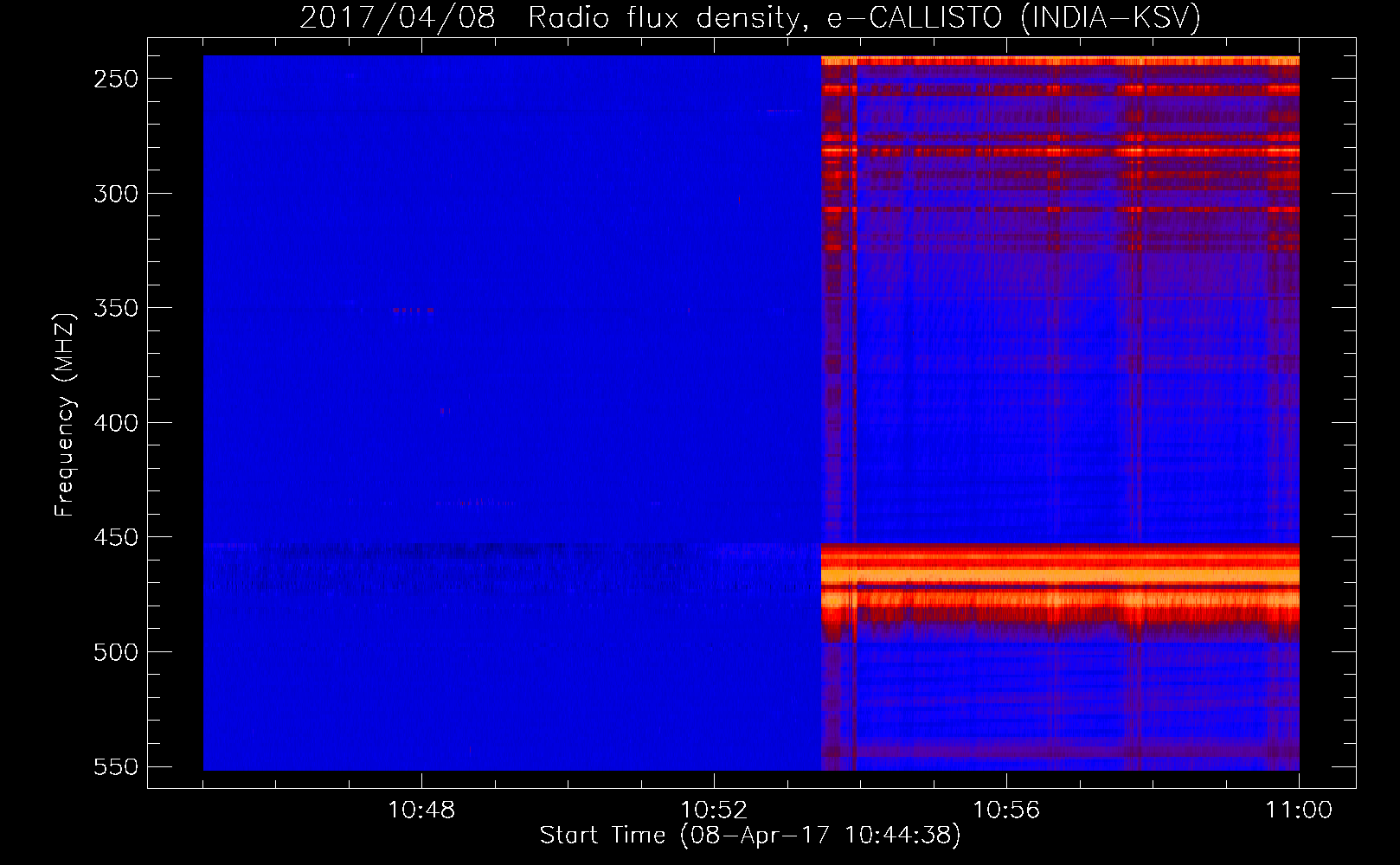Select the 550 frequency tick label
The image size is (1400, 865).
(116, 766)
